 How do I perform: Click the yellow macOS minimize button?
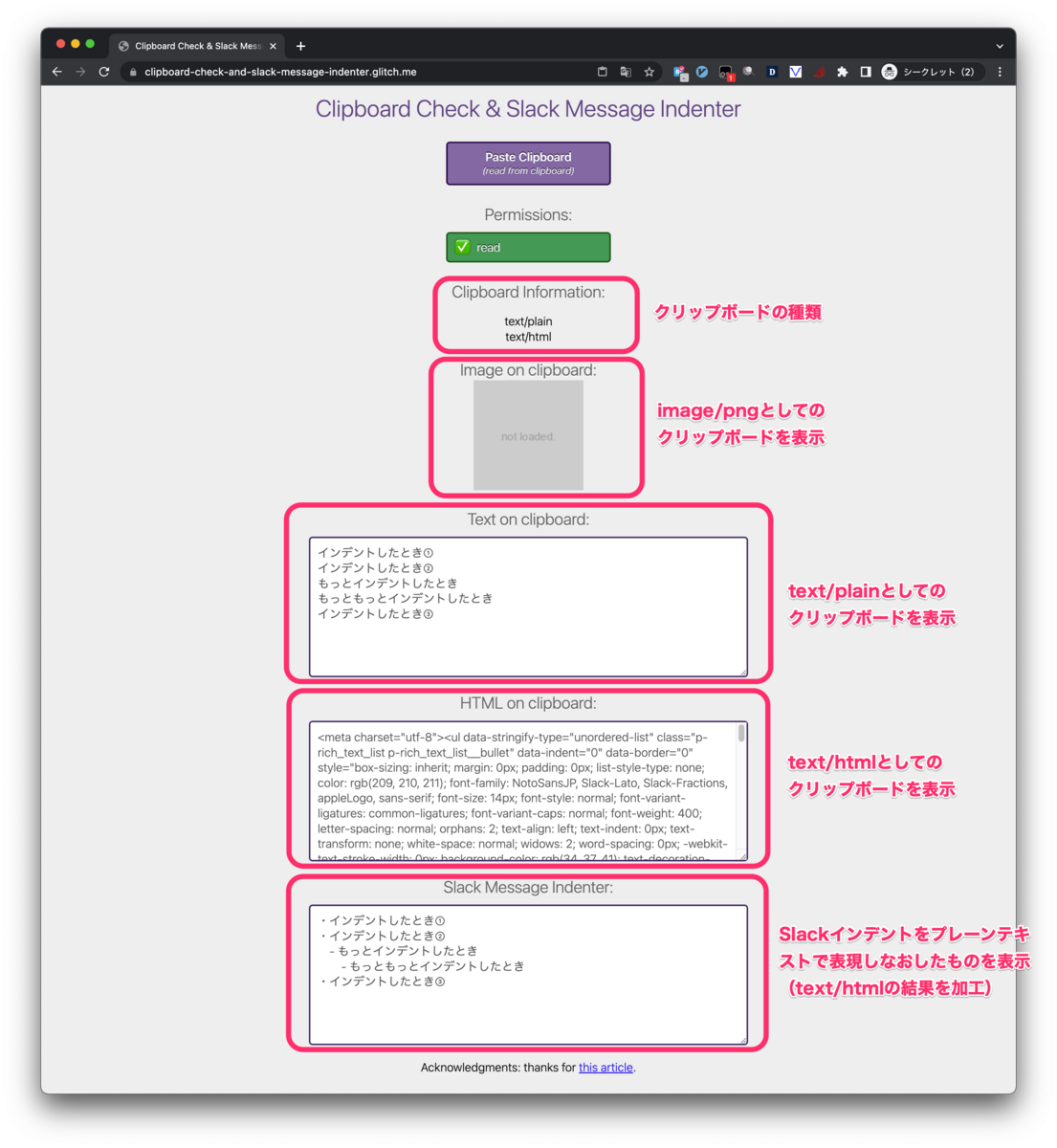[76, 44]
